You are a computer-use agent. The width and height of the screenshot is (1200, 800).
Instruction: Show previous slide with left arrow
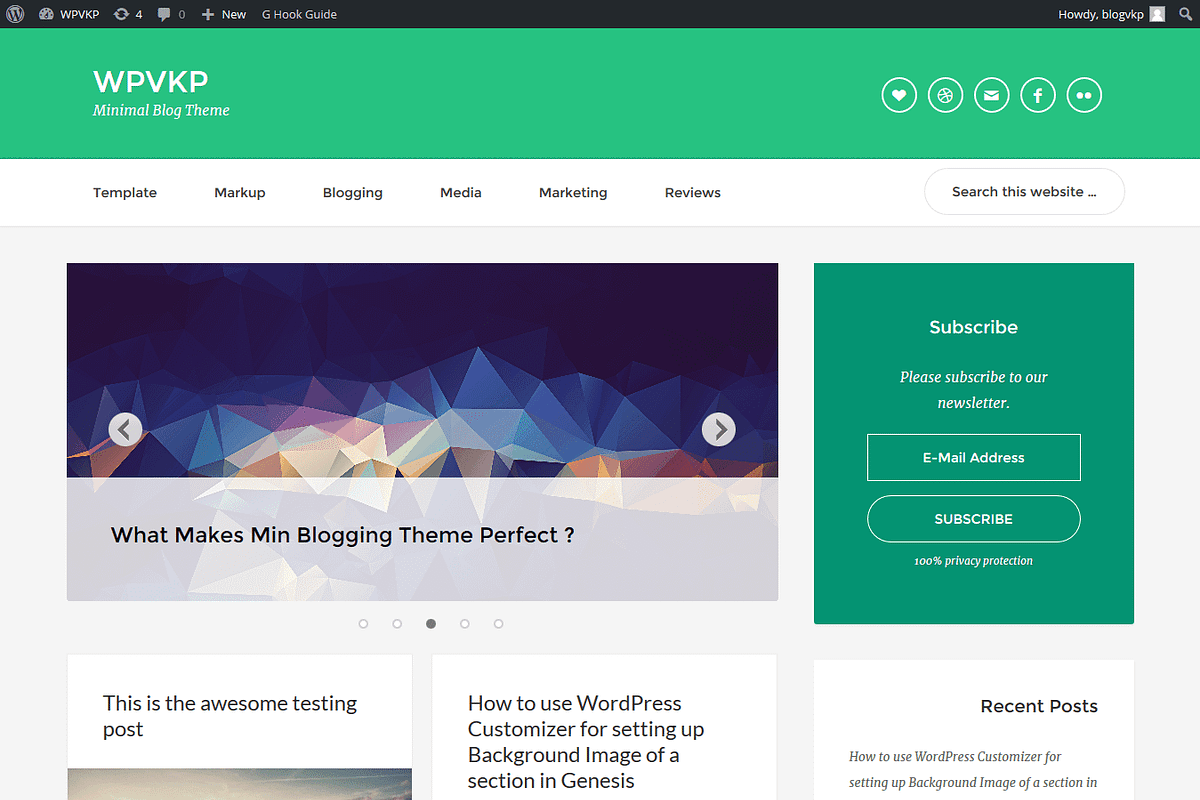(125, 429)
